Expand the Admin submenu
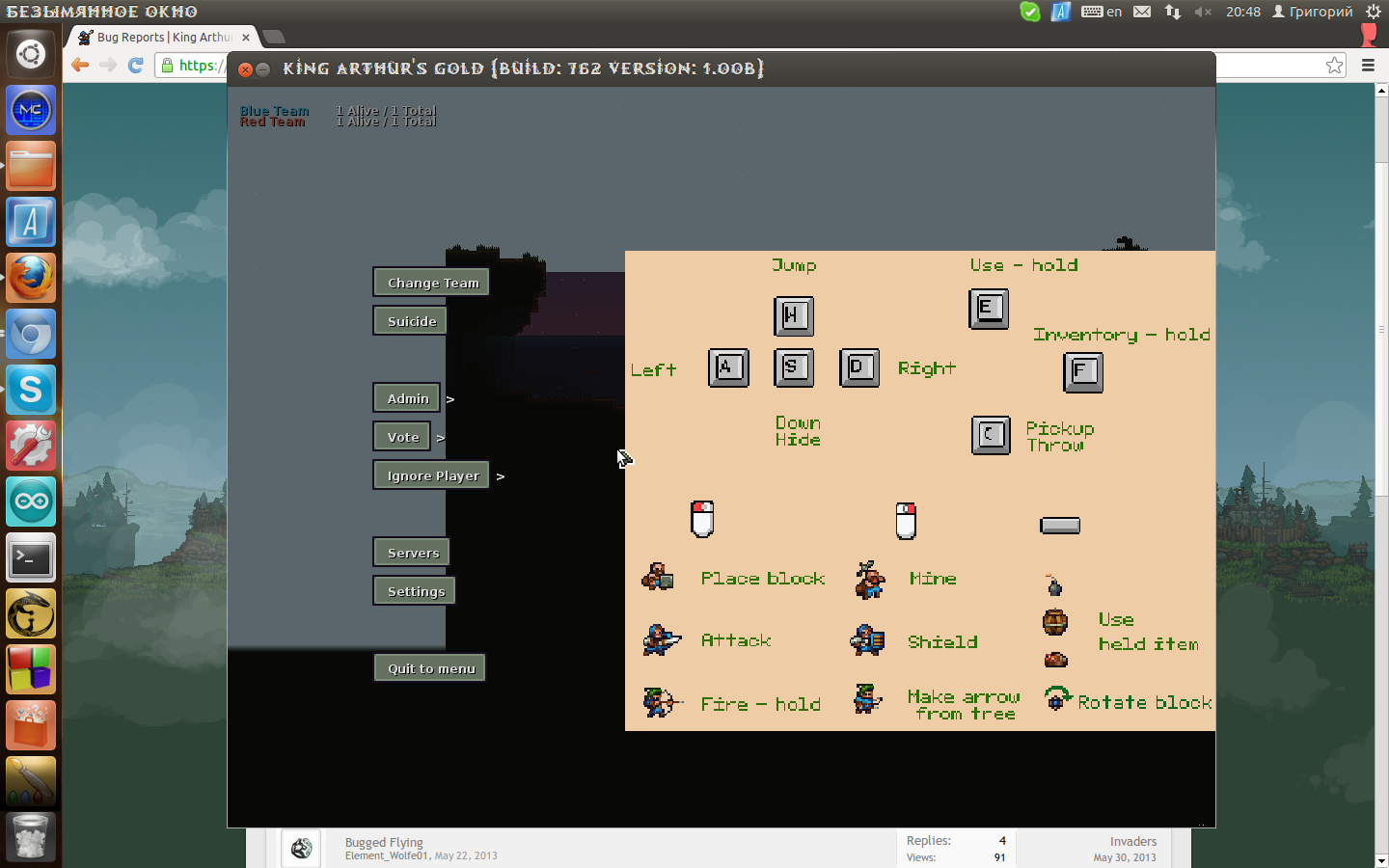This screenshot has height=868, width=1389. click(406, 398)
